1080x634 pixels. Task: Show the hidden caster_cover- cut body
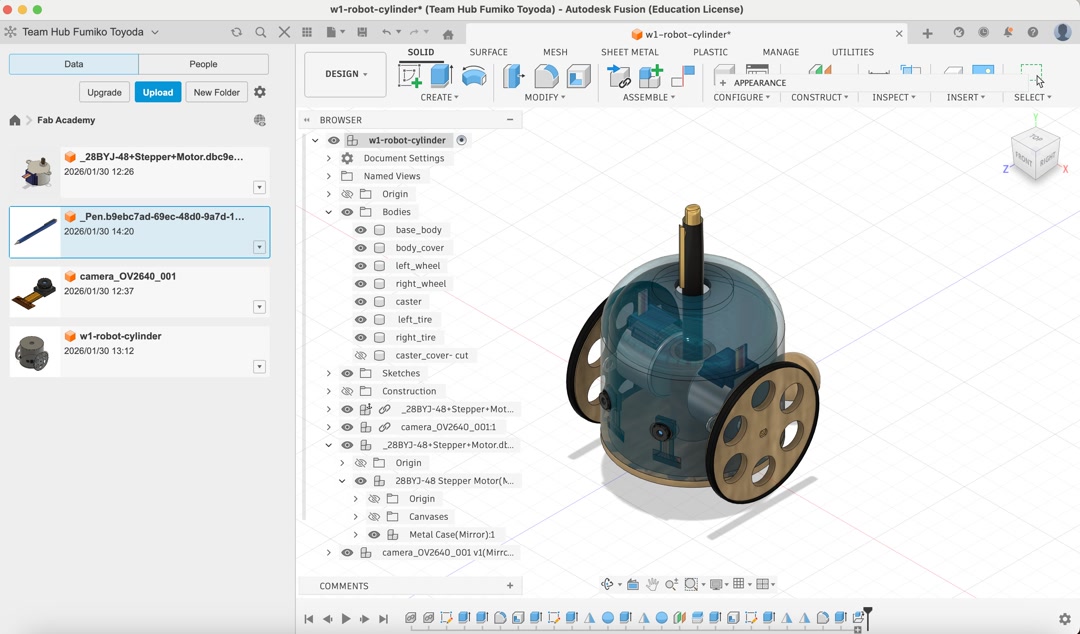click(x=361, y=356)
